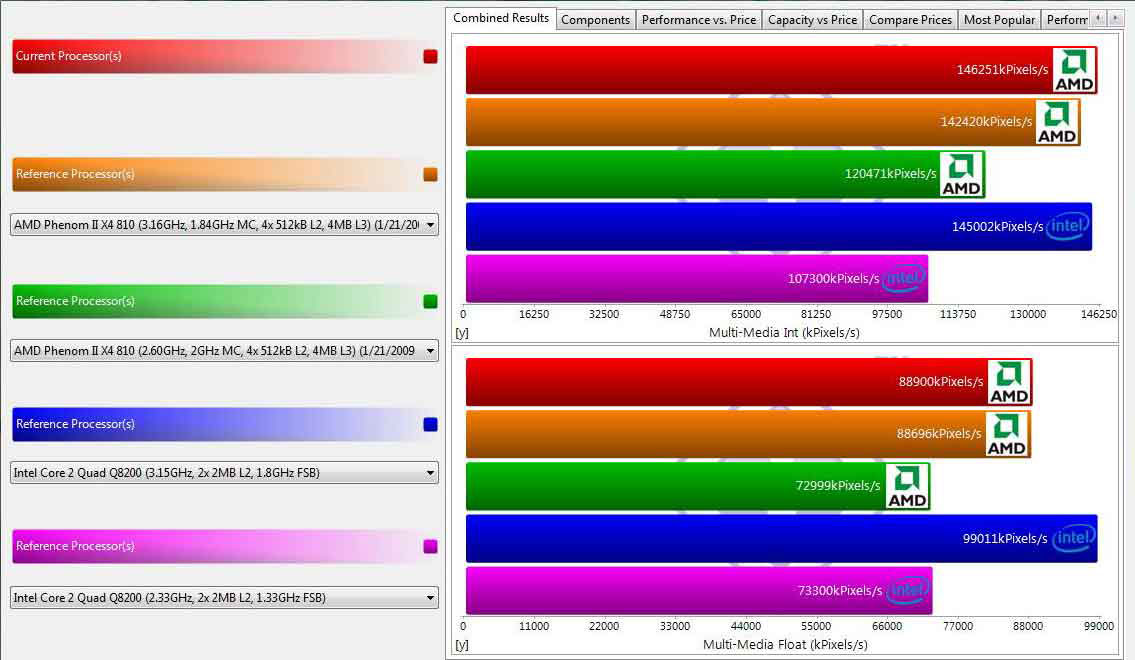1135x660 pixels.
Task: Open the Phenom II X4 810 3.16GHz dropdown
Action: pos(224,225)
